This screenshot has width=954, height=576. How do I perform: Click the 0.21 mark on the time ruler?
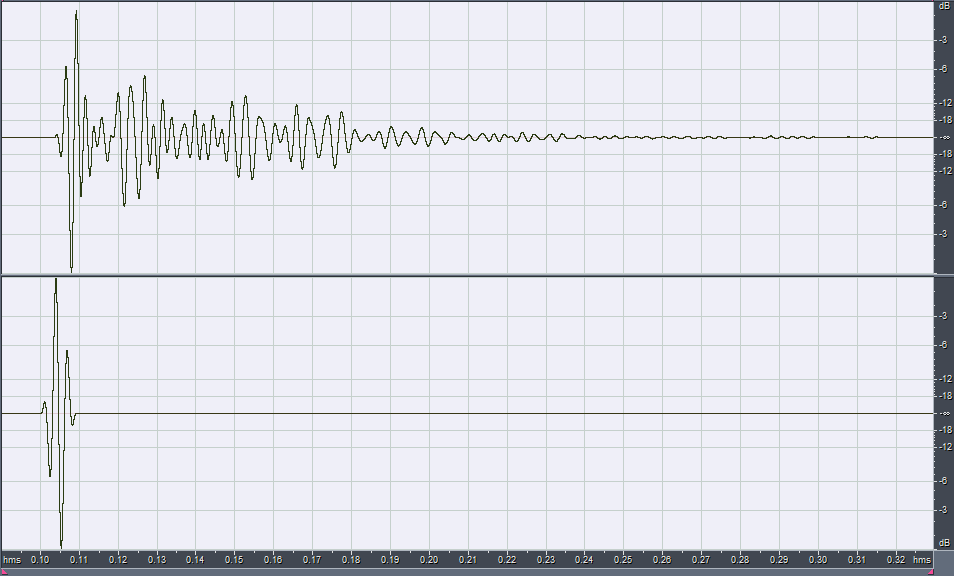pos(468,560)
